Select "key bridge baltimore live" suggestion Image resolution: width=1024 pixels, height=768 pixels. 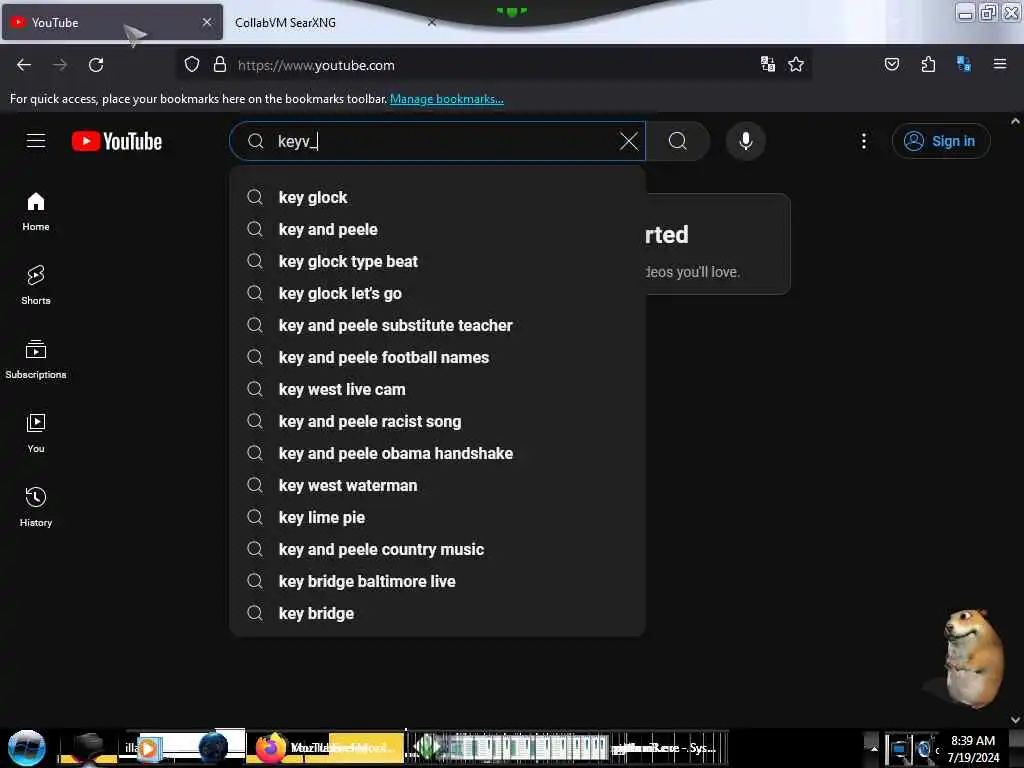coord(437,581)
